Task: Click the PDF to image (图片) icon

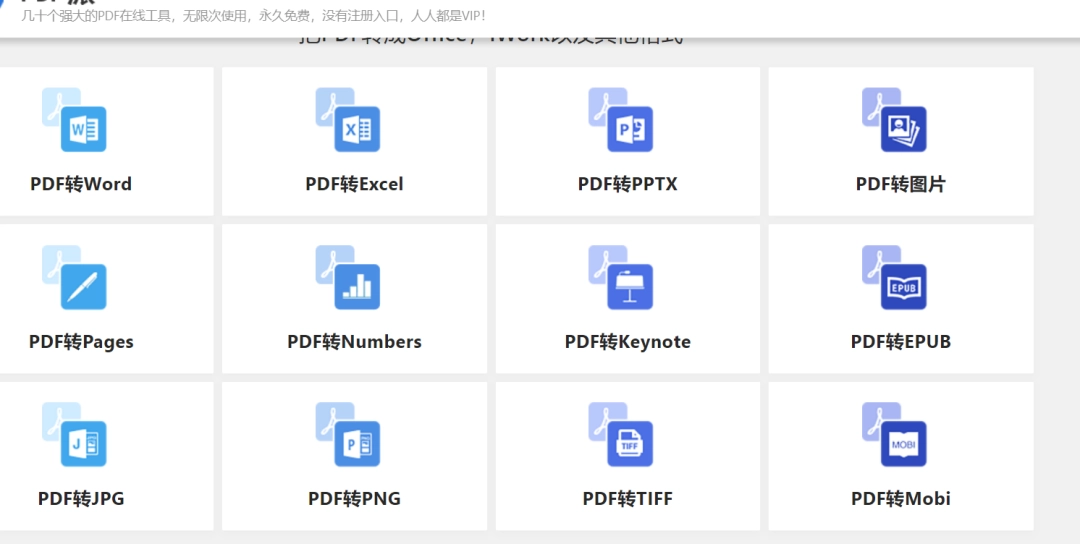Action: coord(894,120)
